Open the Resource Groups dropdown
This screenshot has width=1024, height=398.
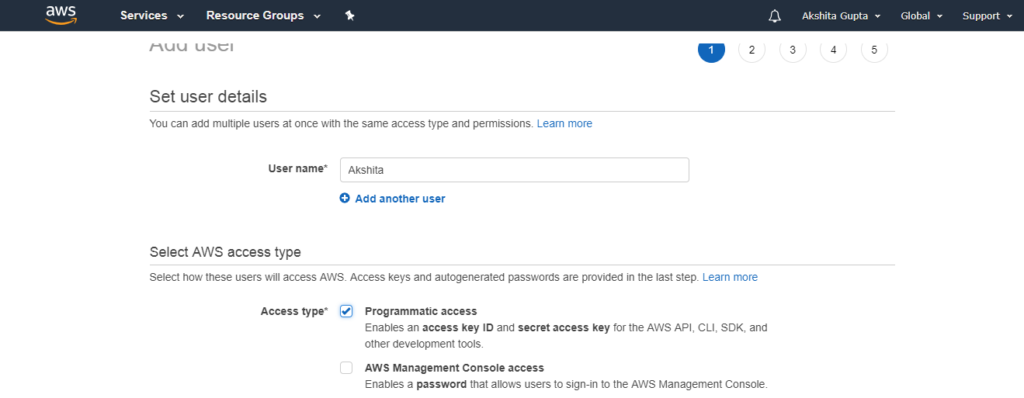(263, 16)
